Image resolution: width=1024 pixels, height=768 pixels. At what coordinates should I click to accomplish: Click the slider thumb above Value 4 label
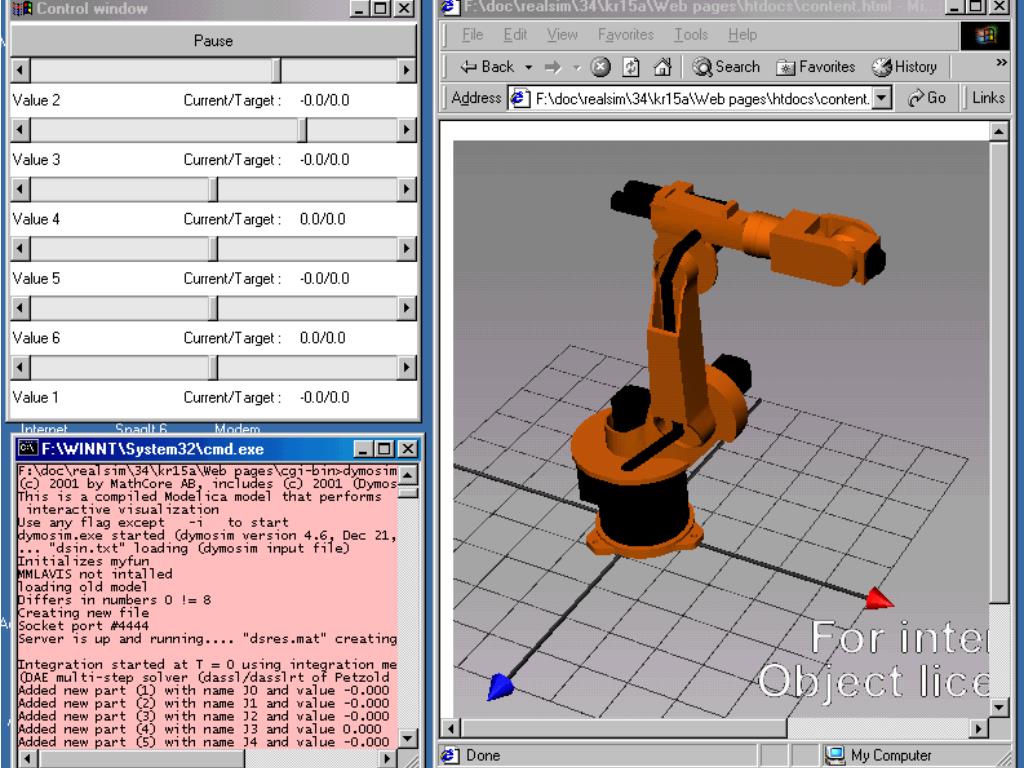pyautogui.click(x=214, y=189)
